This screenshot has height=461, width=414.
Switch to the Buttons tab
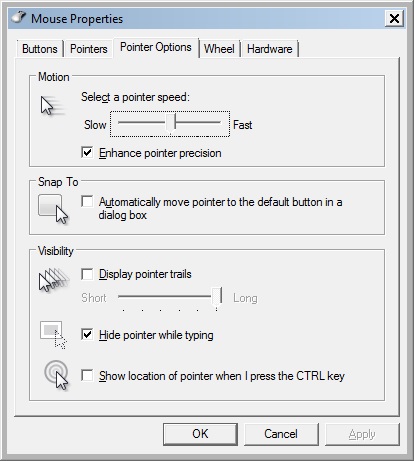(40, 49)
